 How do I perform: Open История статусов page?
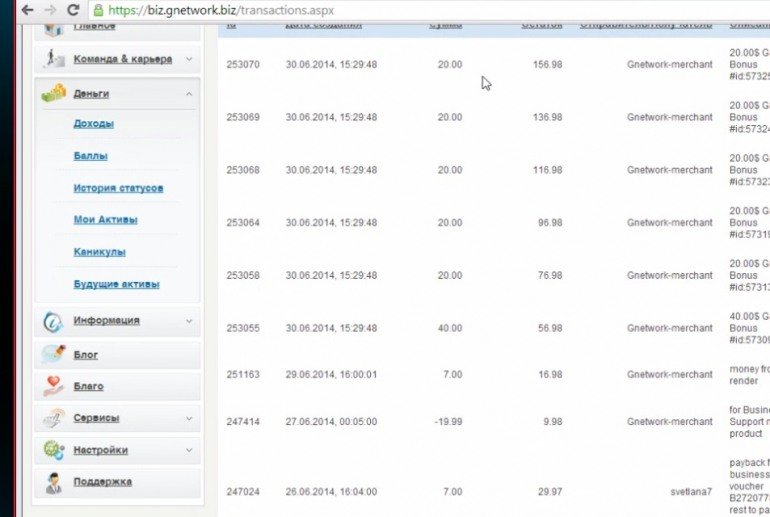click(118, 188)
